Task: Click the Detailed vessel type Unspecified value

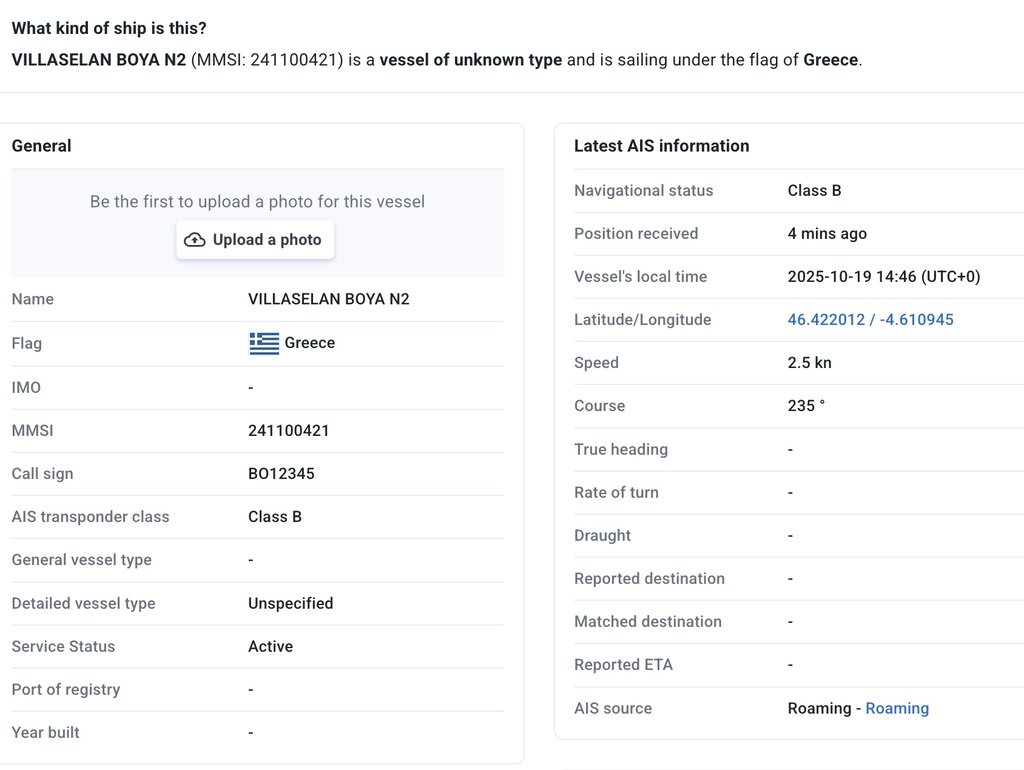Action: (290, 603)
